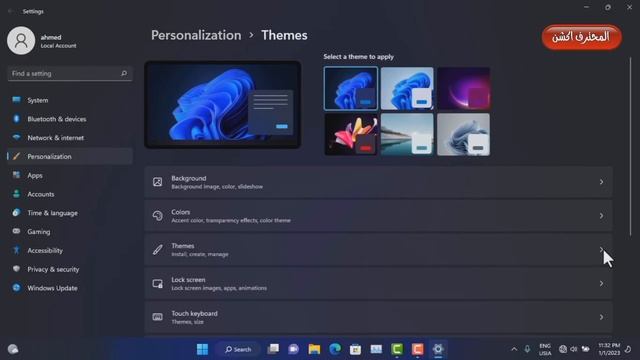Image resolution: width=640 pixels, height=360 pixels.
Task: Click the System monitor icon in sidebar
Action: point(16,100)
